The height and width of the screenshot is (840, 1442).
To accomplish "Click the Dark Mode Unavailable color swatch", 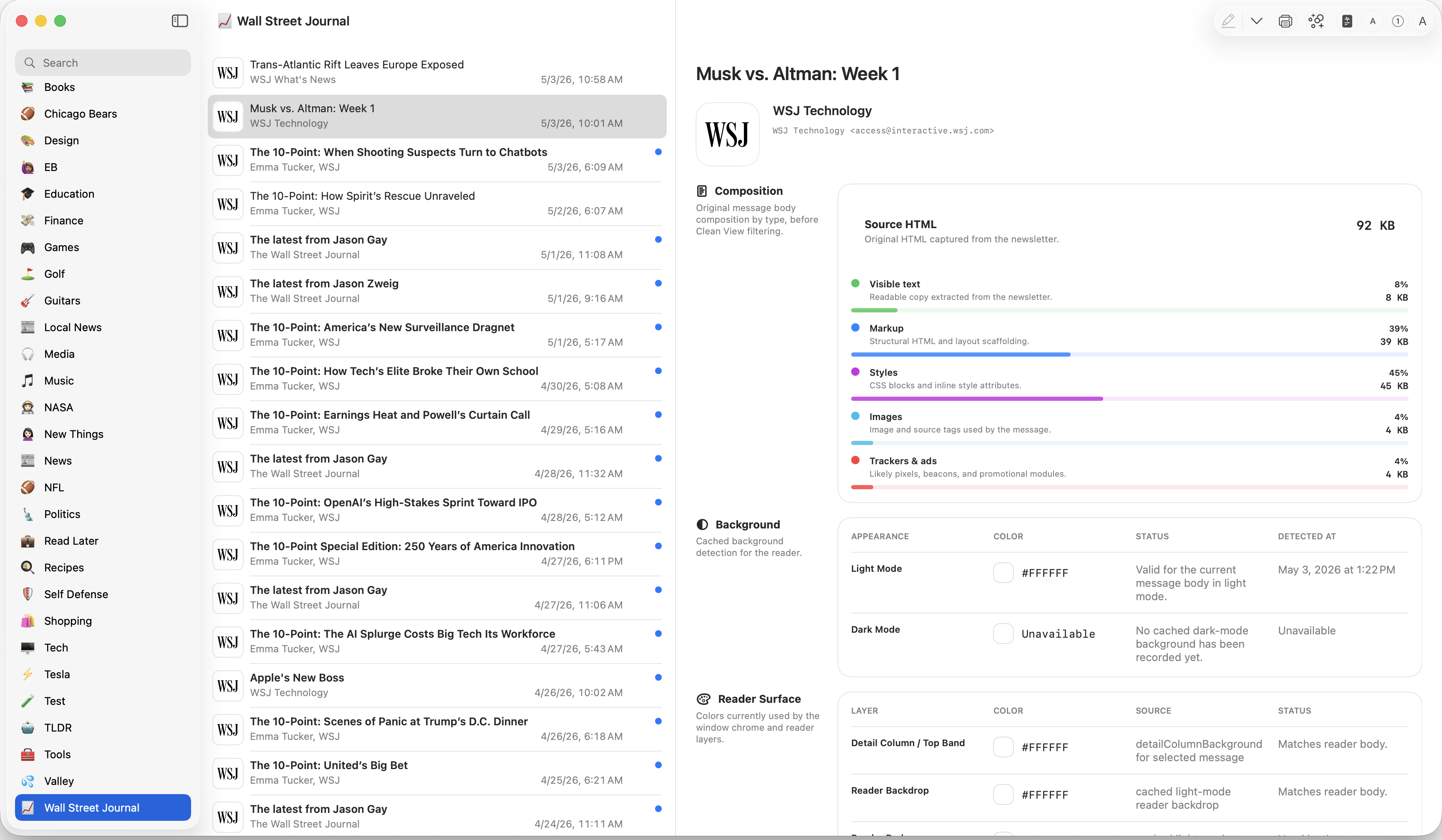I will [x=1003, y=634].
